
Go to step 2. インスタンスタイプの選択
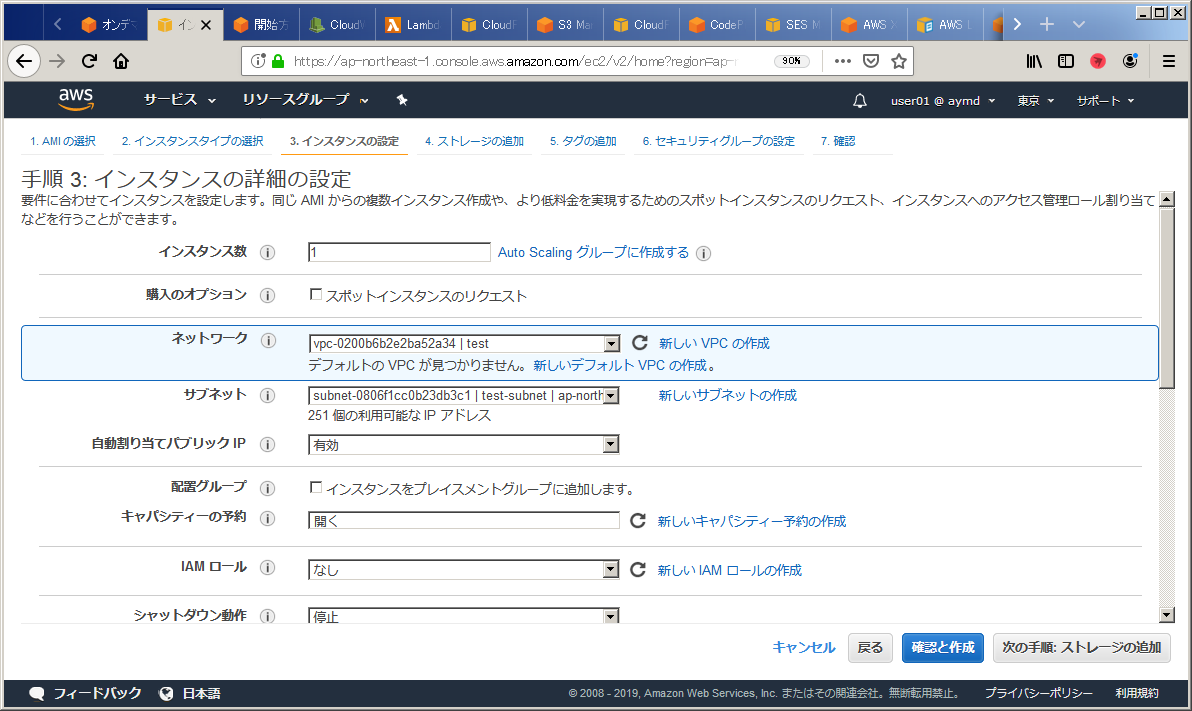[x=192, y=141]
